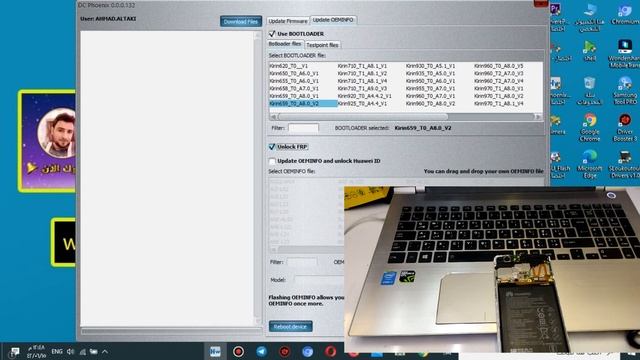Select Kirin710_T1_A8.1_V4 bootloader file
Image resolution: width=640 pixels, height=360 pixels.
tap(362, 81)
